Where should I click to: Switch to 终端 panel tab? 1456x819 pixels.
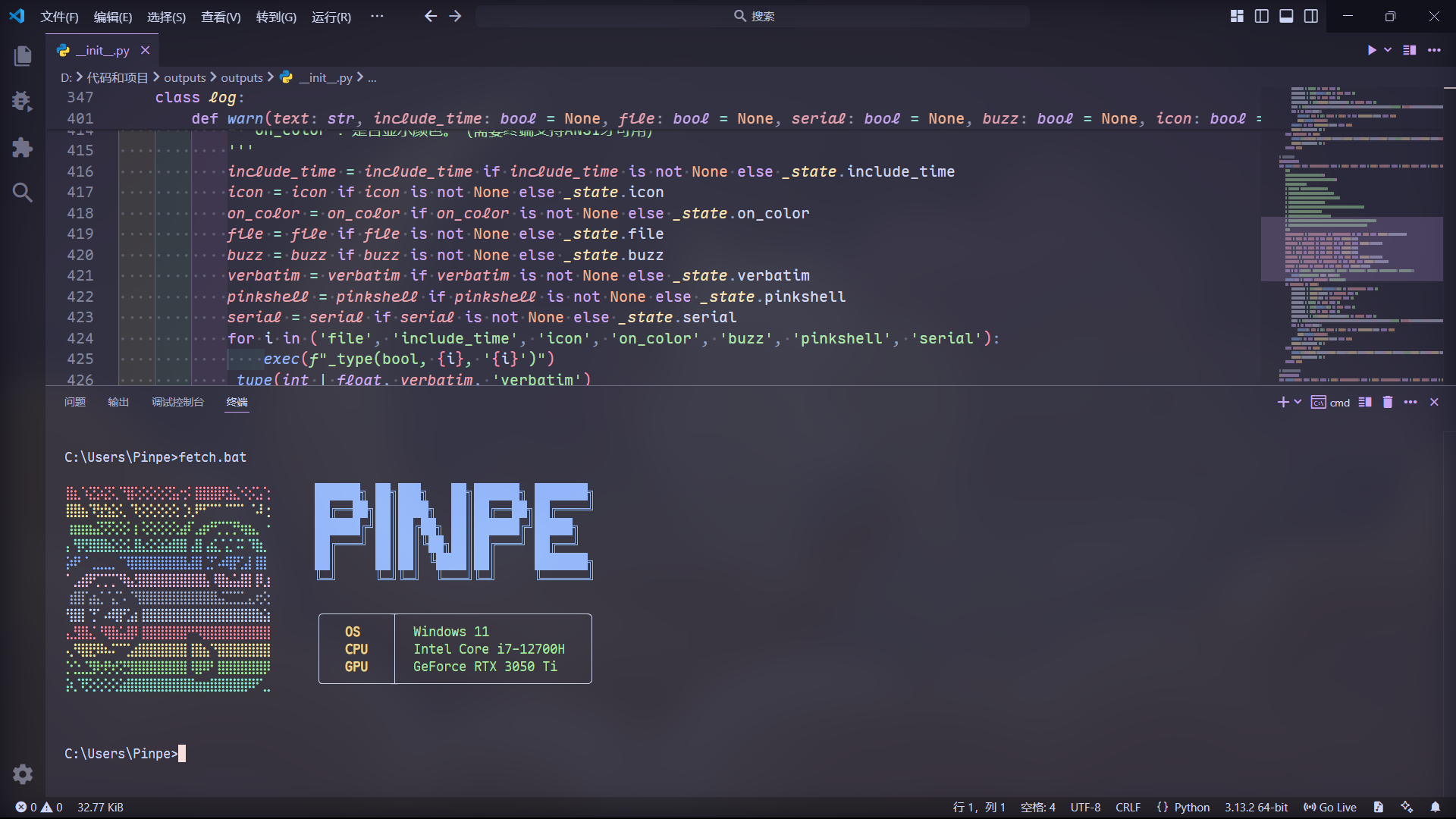237,402
